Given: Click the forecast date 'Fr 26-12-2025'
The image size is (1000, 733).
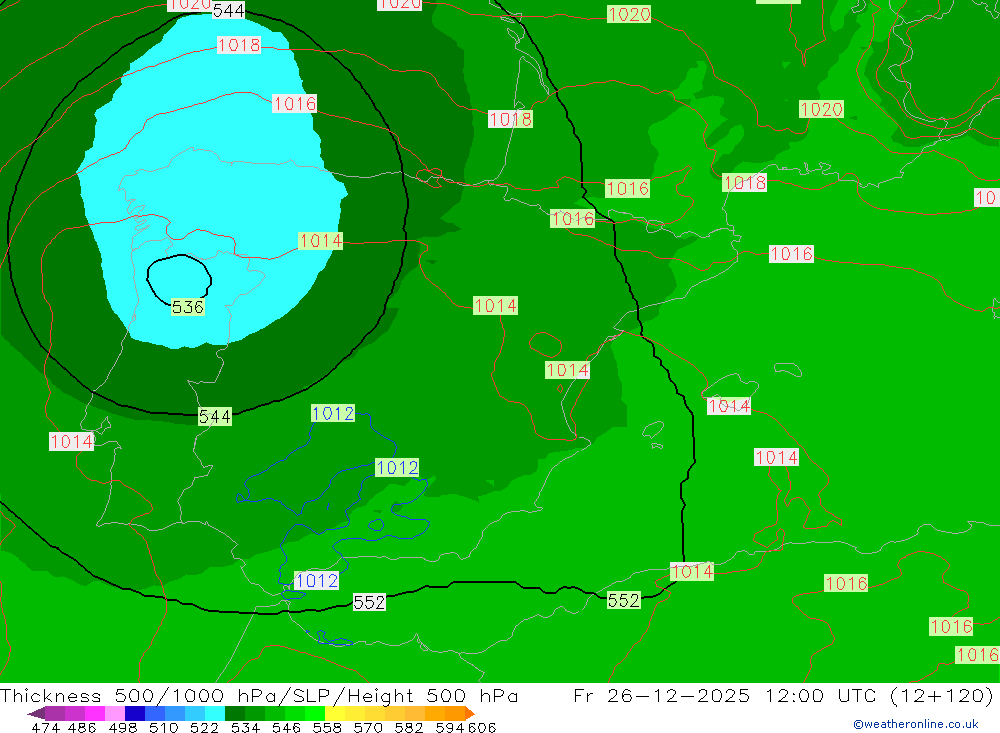Looking at the screenshot, I should [661, 695].
